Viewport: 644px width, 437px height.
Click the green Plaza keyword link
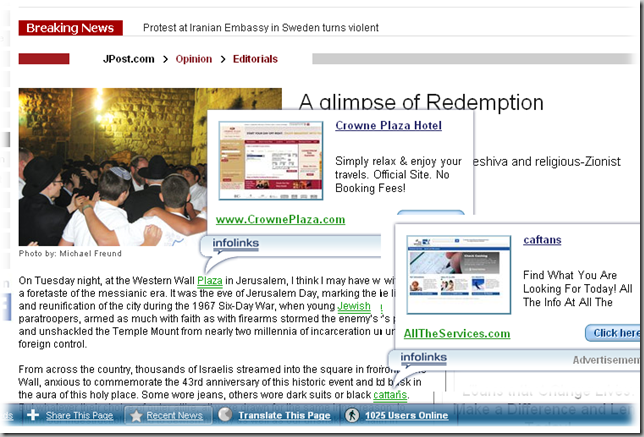[x=209, y=281]
